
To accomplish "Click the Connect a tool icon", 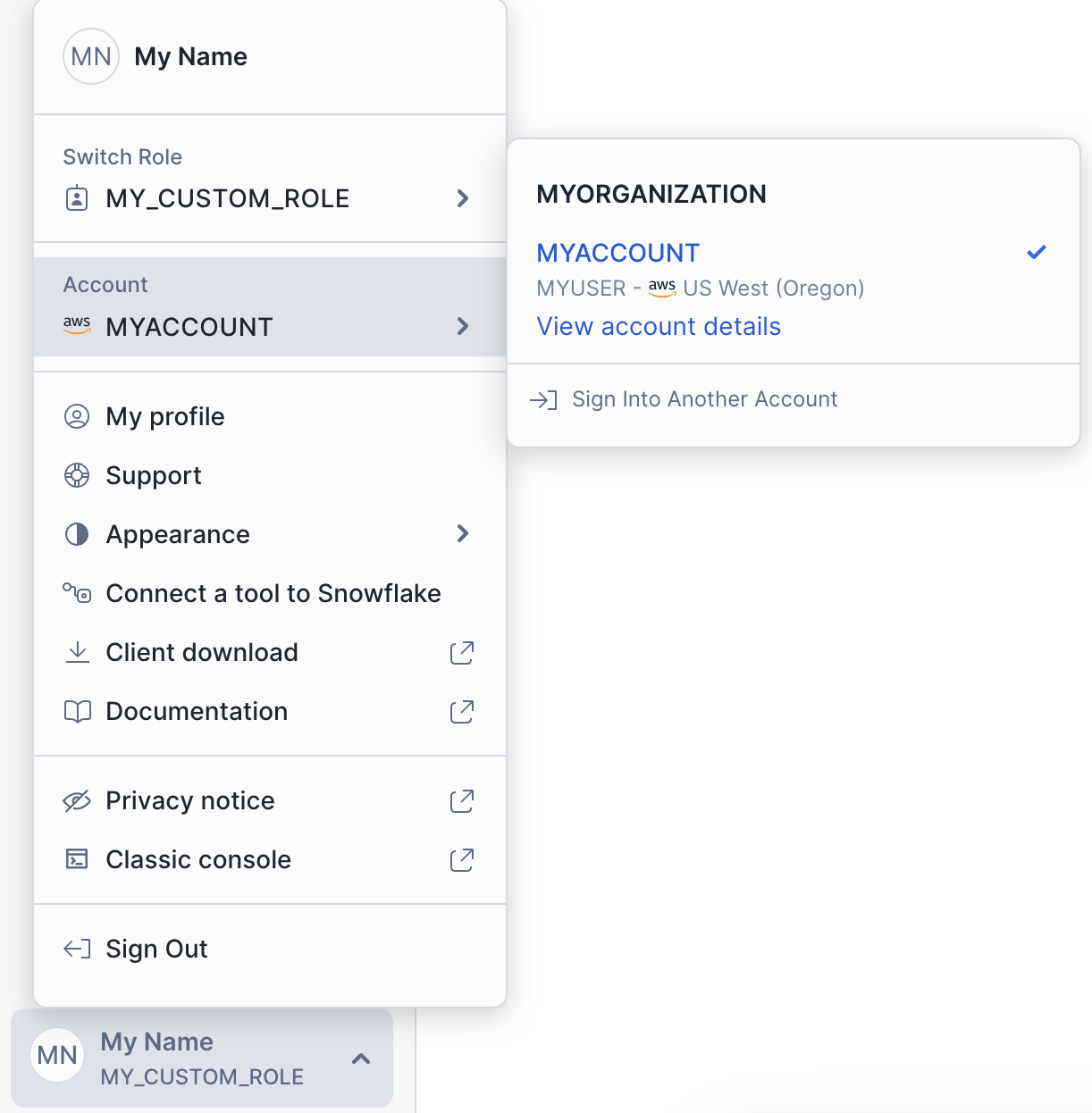I will point(77,593).
